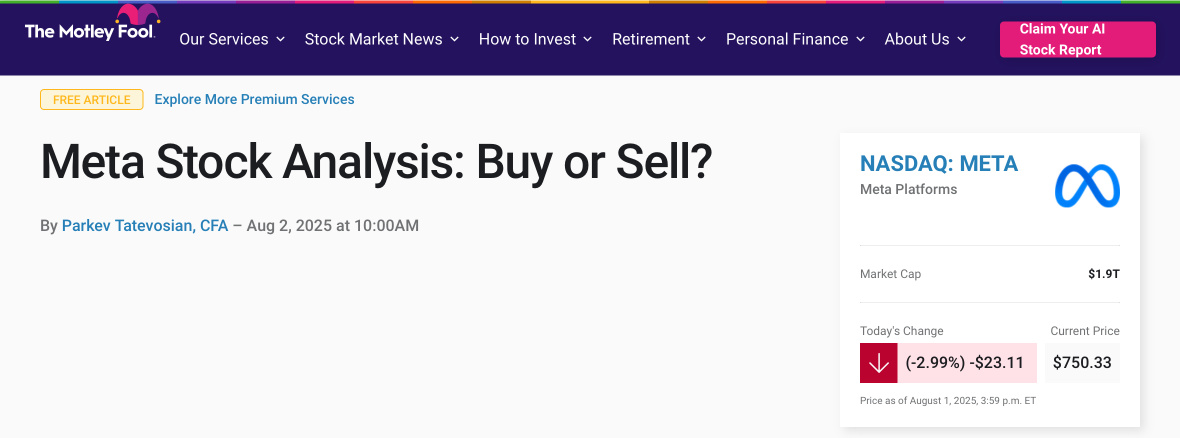The image size is (1180, 438).
Task: Click the FREE ARTICLE badge
Action: pyautogui.click(x=92, y=99)
